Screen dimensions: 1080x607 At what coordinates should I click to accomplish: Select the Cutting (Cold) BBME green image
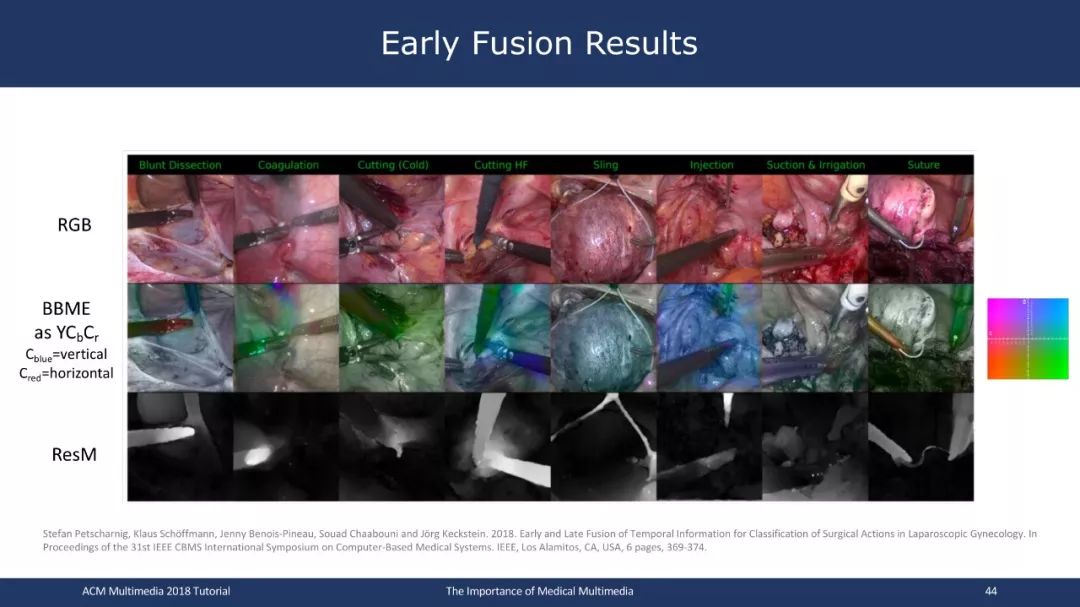point(392,338)
